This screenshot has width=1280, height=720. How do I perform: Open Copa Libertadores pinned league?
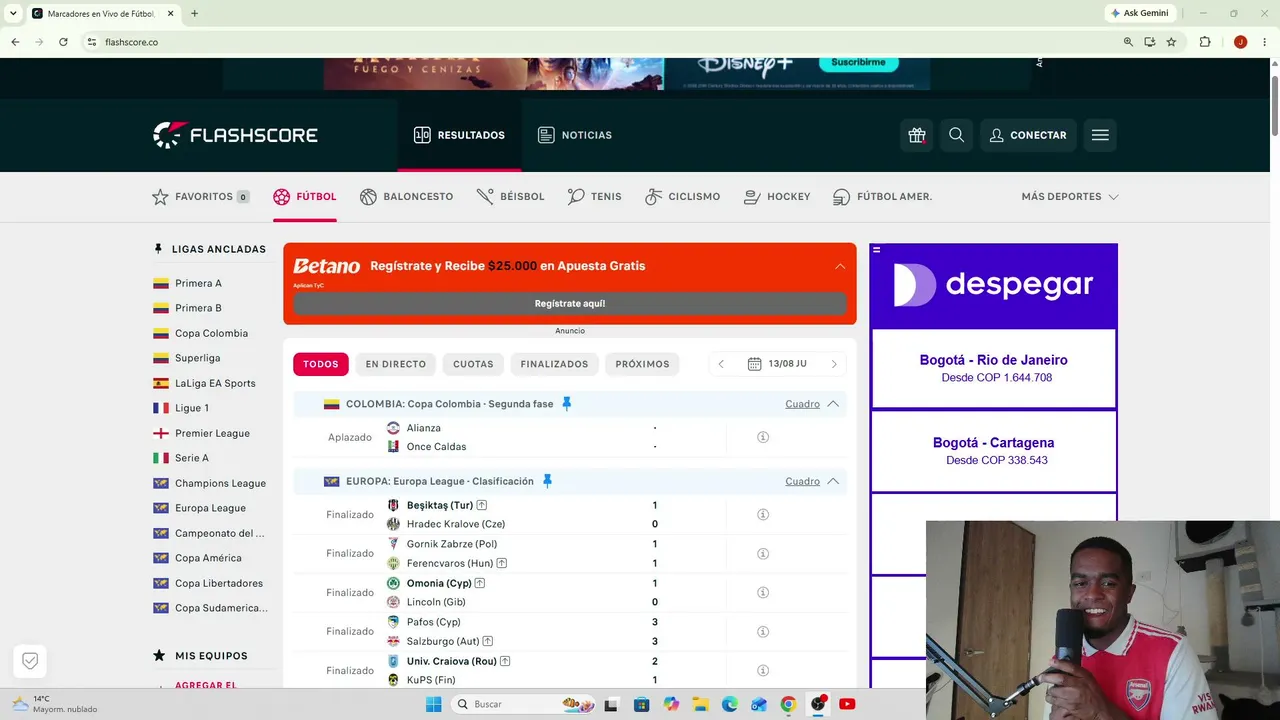point(219,583)
